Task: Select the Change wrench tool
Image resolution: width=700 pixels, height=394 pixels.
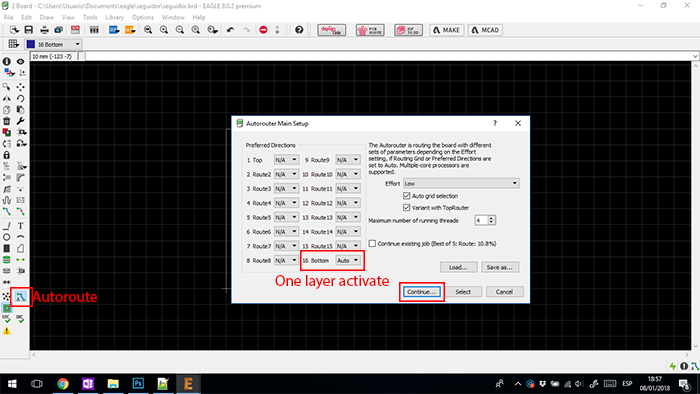Action: click(x=21, y=121)
